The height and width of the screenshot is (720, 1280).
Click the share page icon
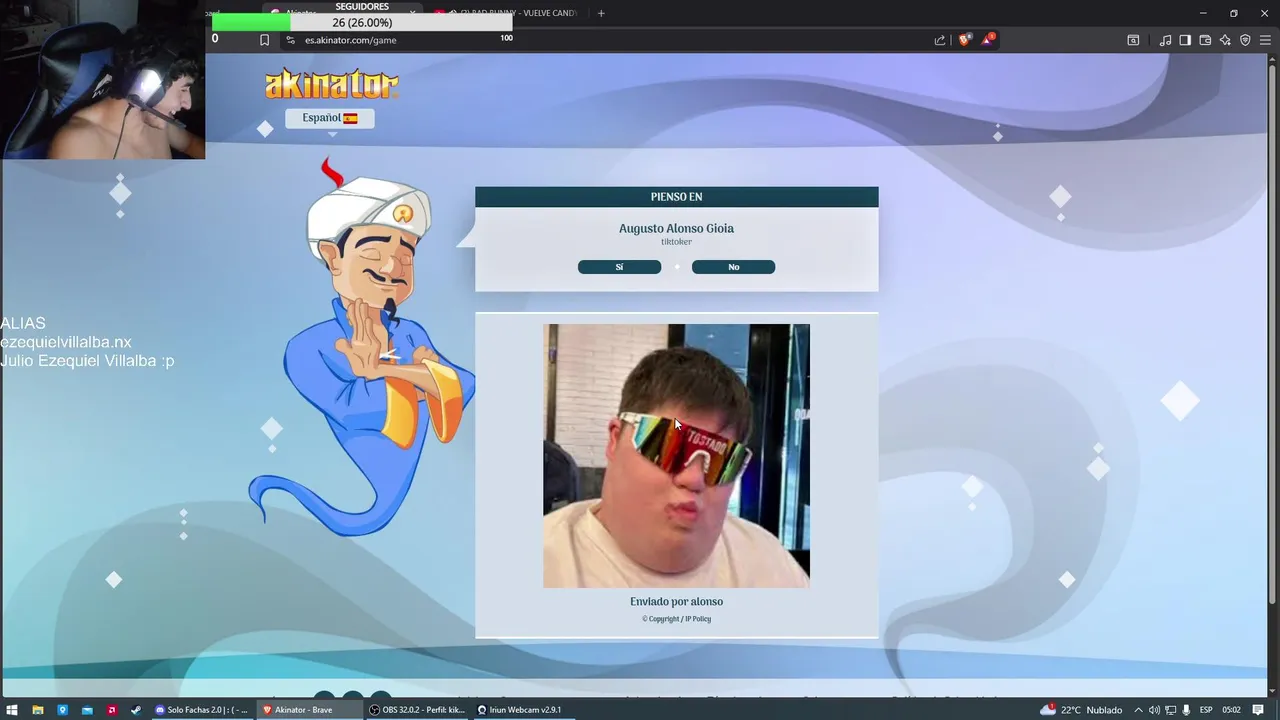click(940, 40)
